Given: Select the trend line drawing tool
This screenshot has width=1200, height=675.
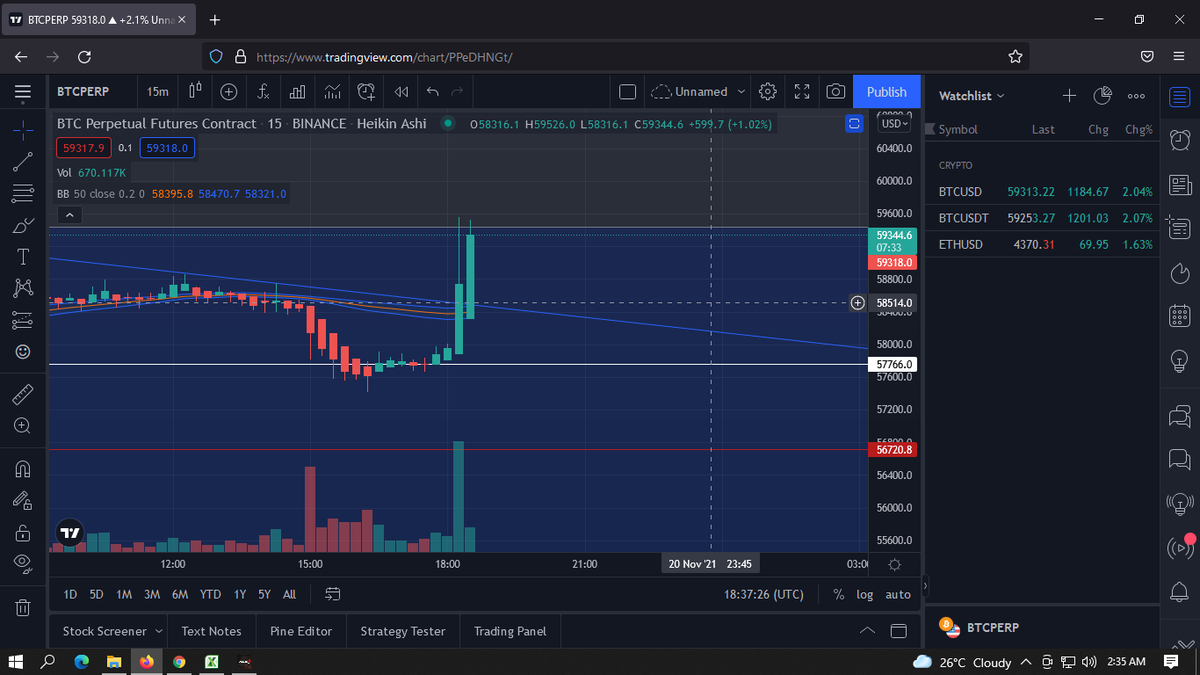Looking at the screenshot, I should (22, 161).
